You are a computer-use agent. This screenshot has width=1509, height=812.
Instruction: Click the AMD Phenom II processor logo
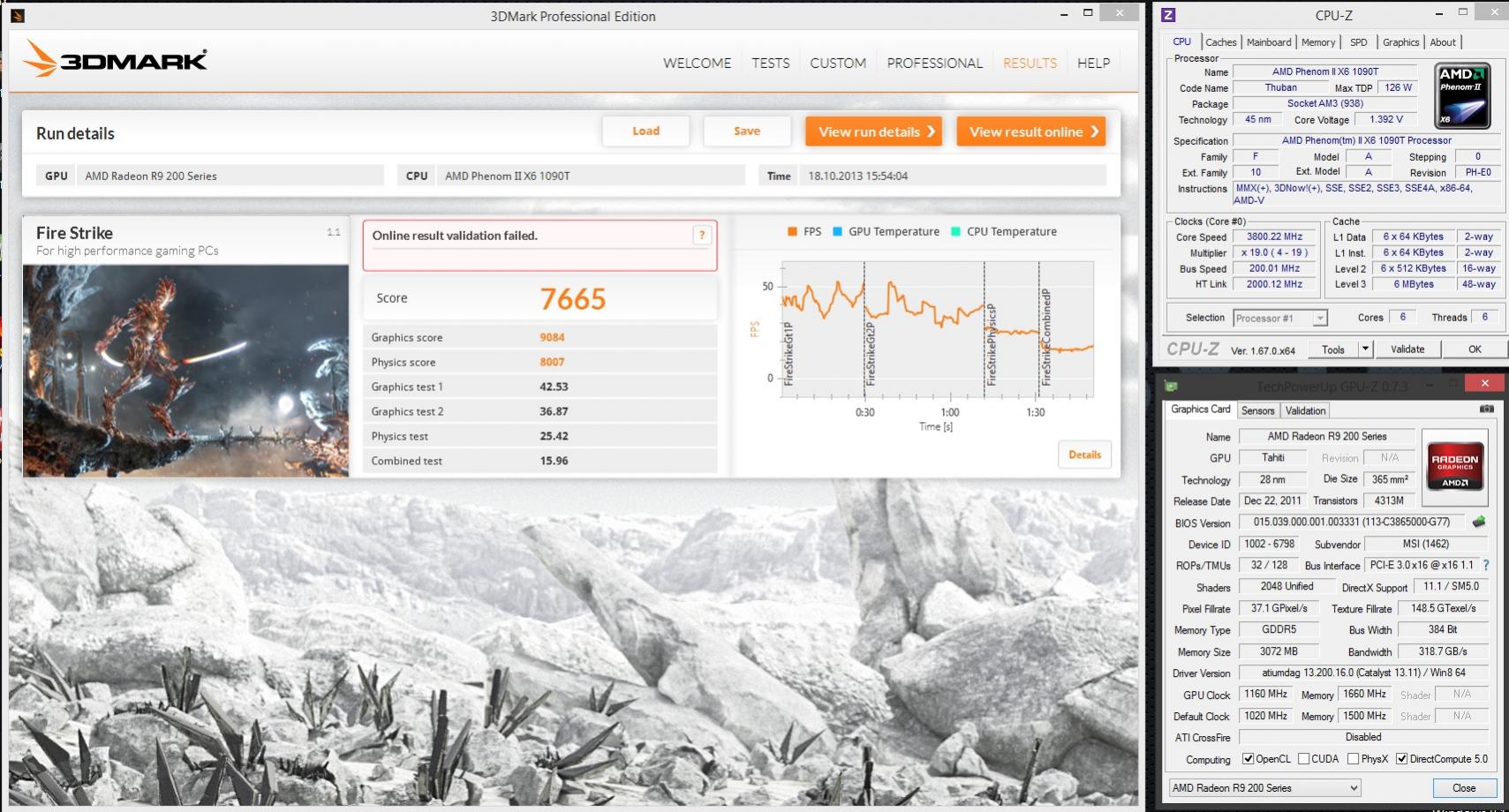1462,95
